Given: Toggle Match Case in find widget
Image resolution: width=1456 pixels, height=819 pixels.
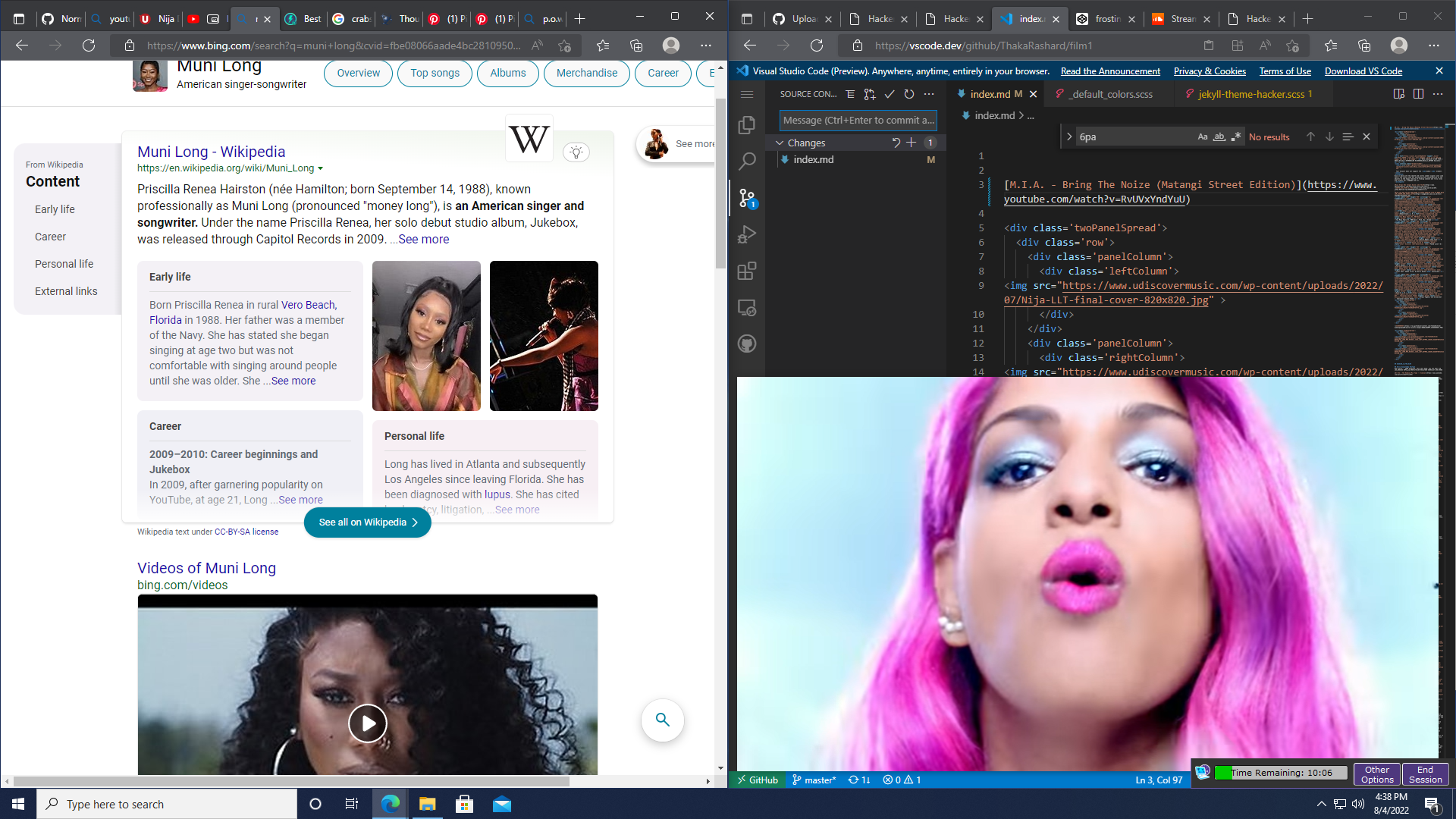Looking at the screenshot, I should click(1203, 136).
